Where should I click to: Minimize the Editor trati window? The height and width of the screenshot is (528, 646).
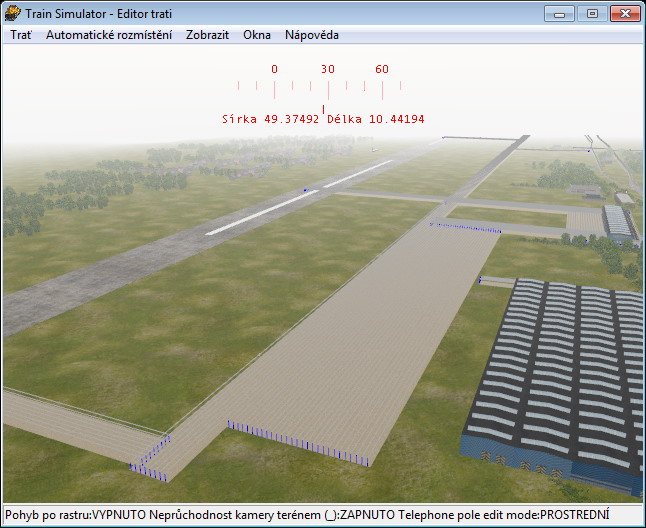point(559,14)
